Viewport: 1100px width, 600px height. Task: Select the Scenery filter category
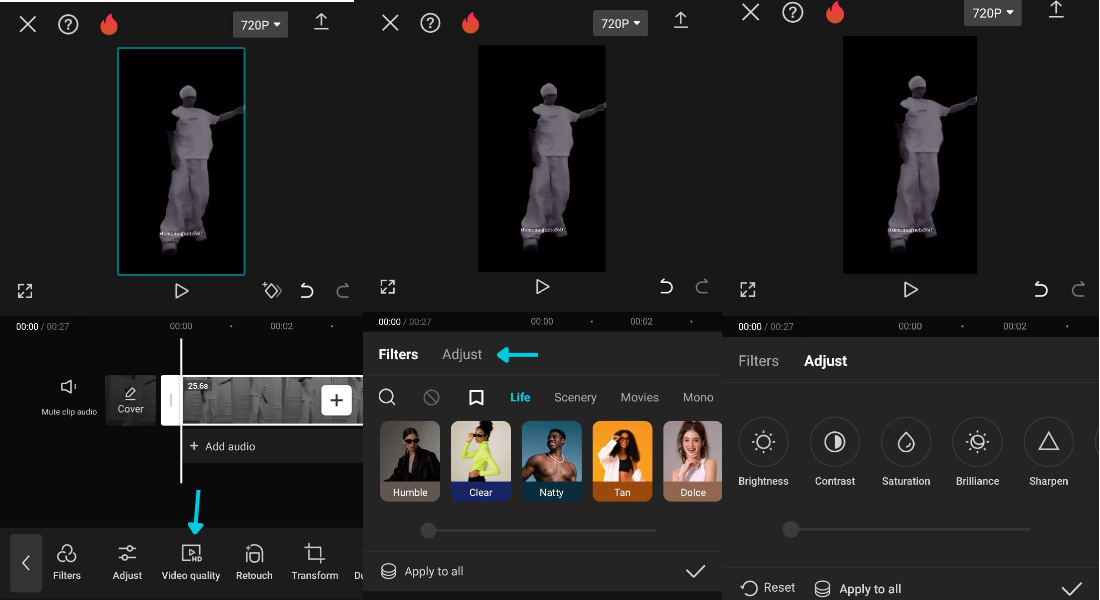pos(575,397)
